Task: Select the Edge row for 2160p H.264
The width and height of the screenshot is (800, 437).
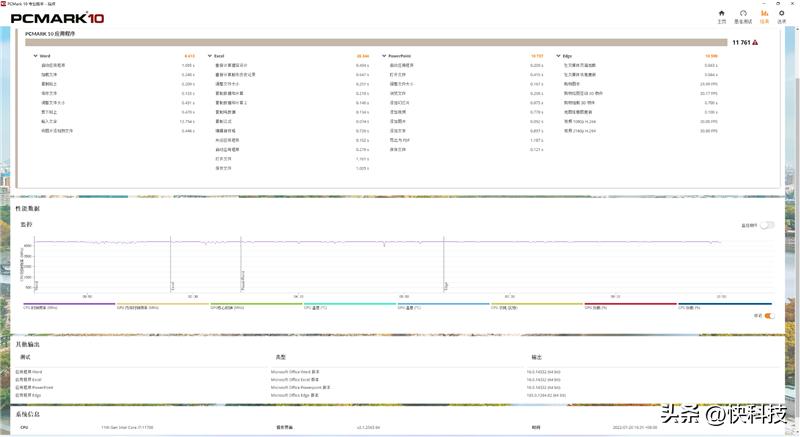Action: pyautogui.click(x=640, y=131)
